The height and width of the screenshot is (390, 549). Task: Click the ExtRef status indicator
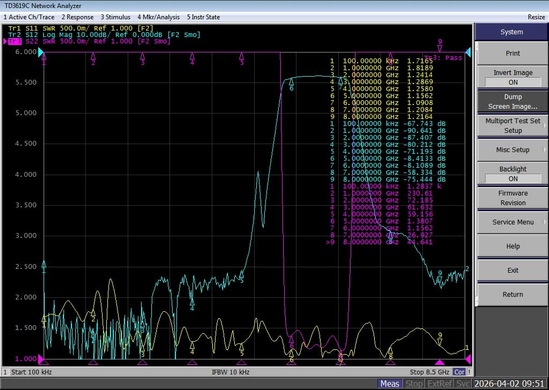click(439, 384)
